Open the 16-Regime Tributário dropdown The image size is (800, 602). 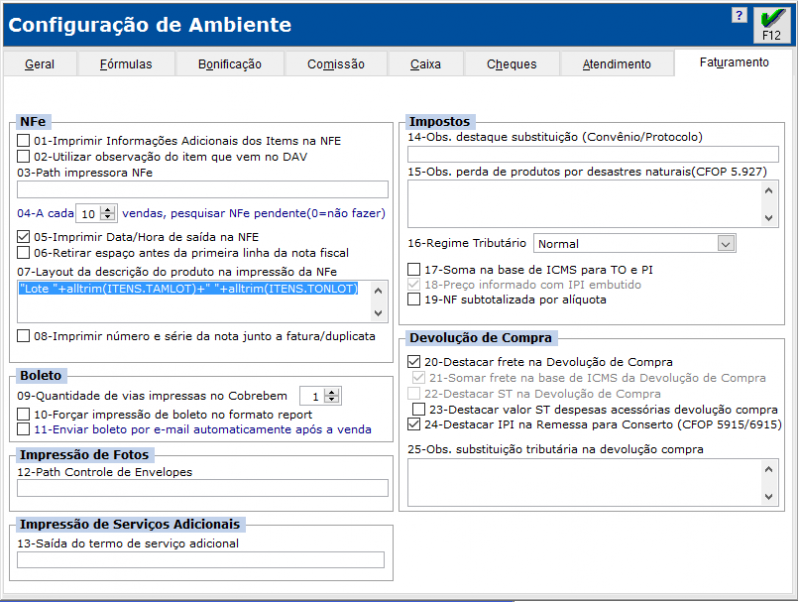pyautogui.click(x=725, y=243)
